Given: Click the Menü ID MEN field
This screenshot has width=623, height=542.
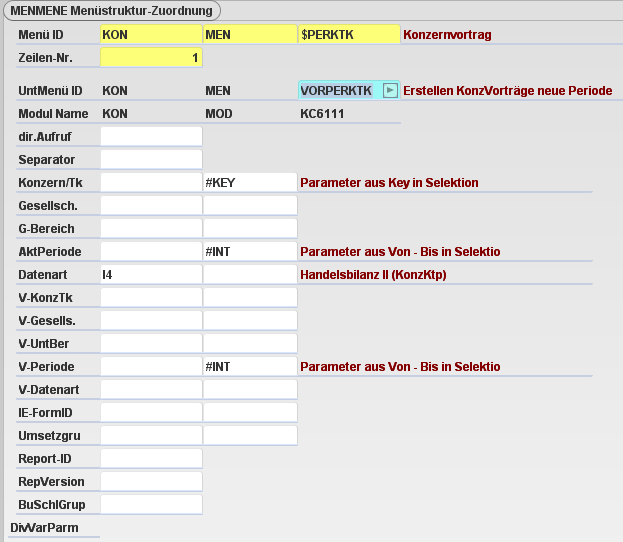Looking at the screenshot, I should 250,35.
